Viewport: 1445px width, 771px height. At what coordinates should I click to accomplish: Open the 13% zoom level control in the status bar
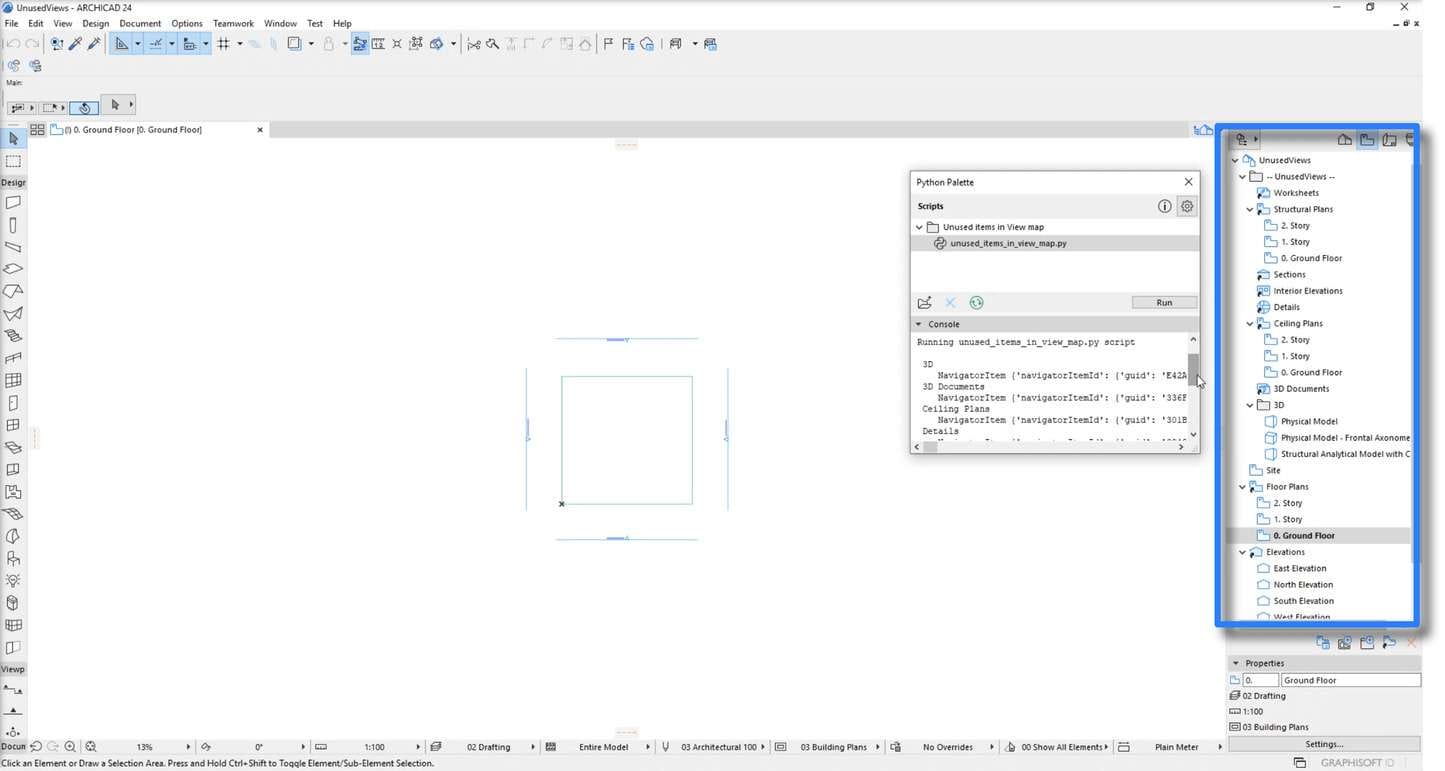click(144, 746)
